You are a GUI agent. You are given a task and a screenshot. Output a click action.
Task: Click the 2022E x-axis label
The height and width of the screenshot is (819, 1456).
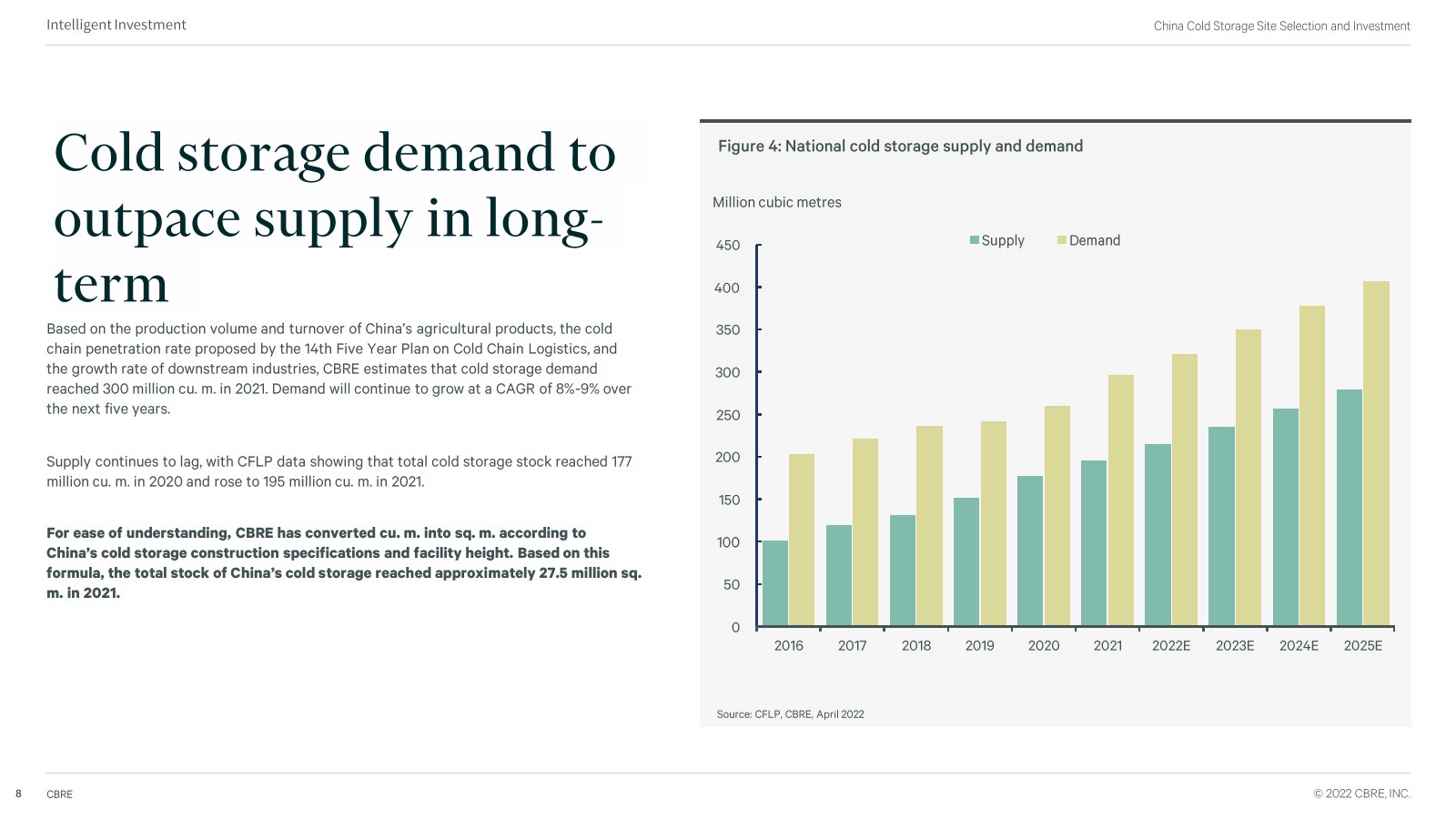(1171, 646)
